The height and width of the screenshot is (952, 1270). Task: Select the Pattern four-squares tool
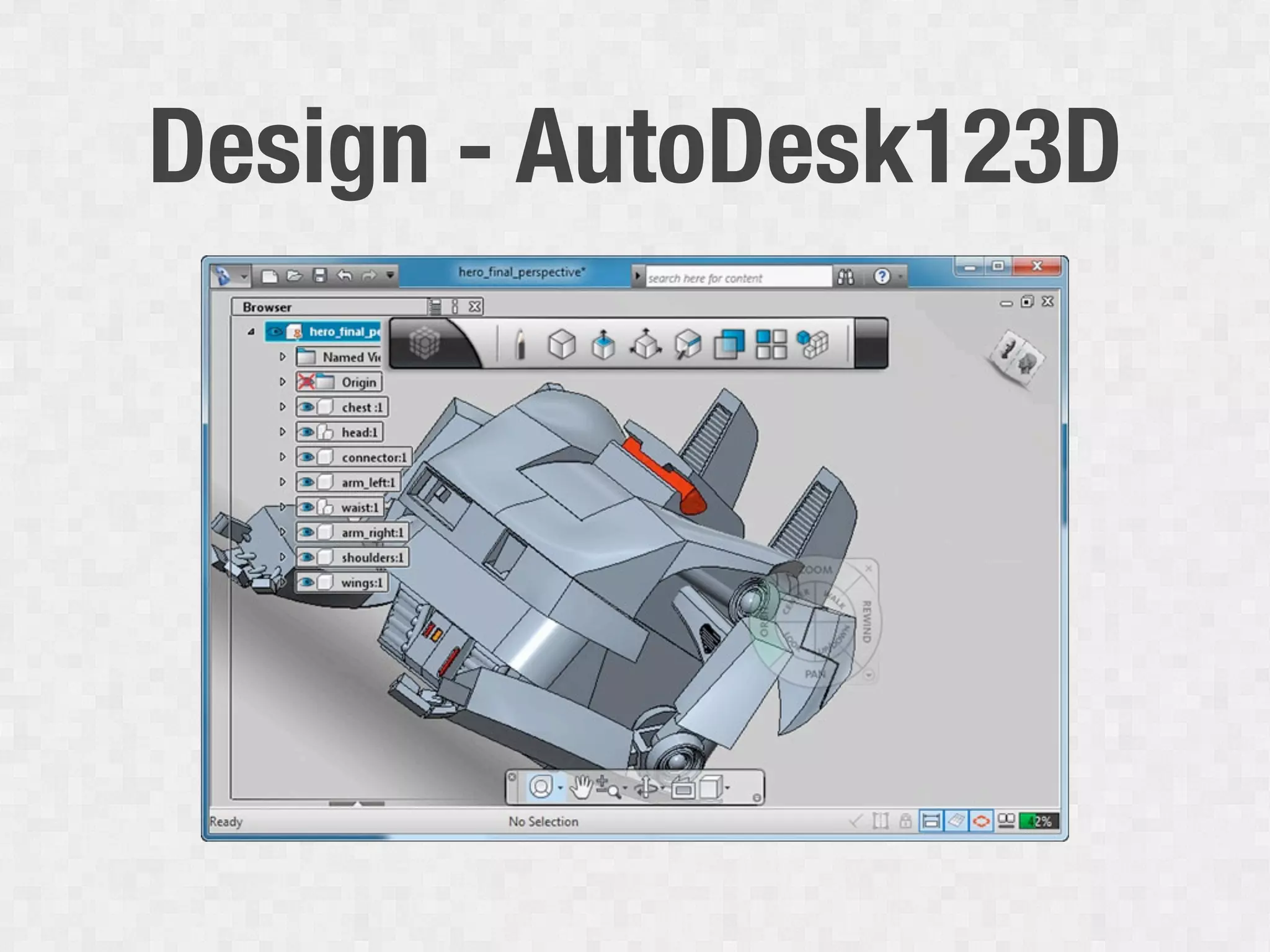click(x=771, y=344)
